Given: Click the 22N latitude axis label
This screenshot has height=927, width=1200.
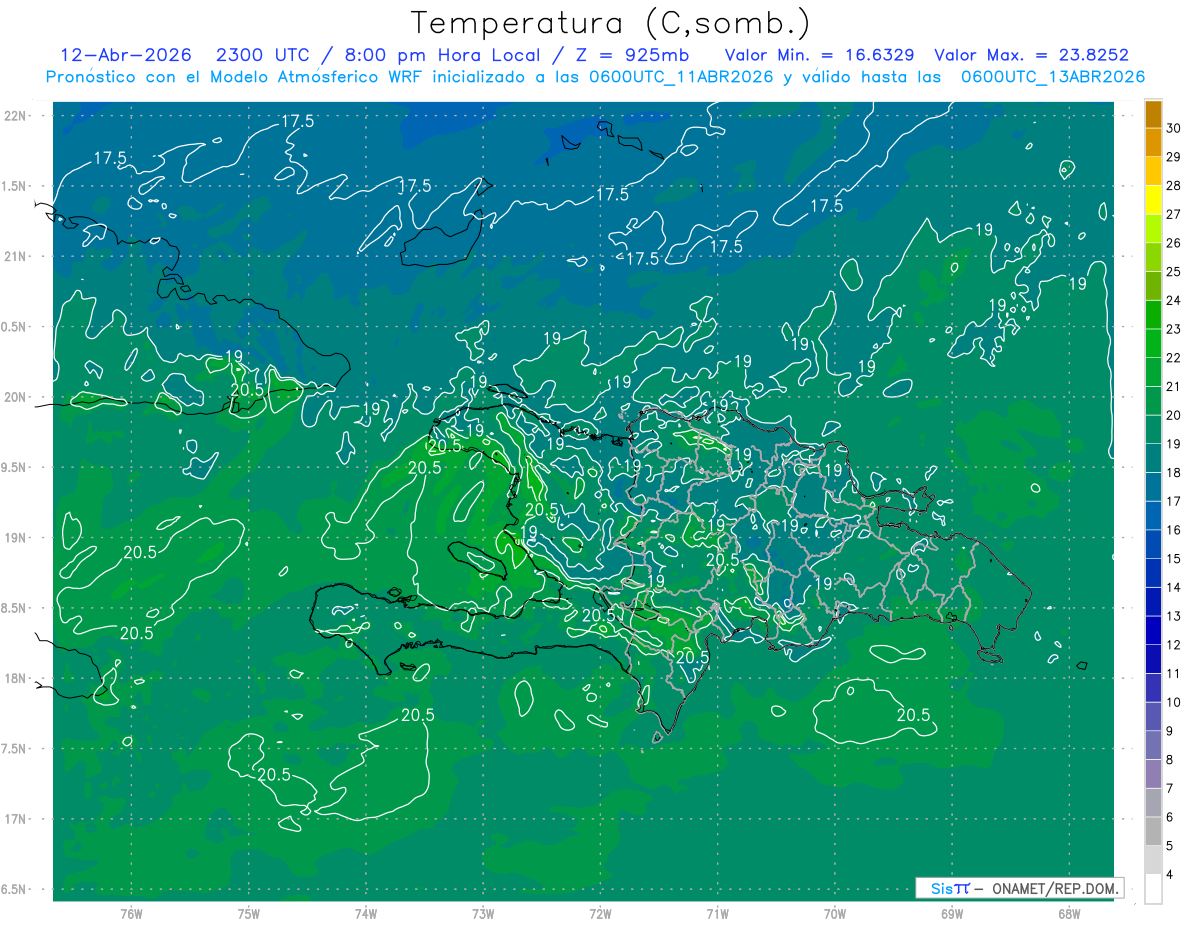Looking at the screenshot, I should click(17, 116).
